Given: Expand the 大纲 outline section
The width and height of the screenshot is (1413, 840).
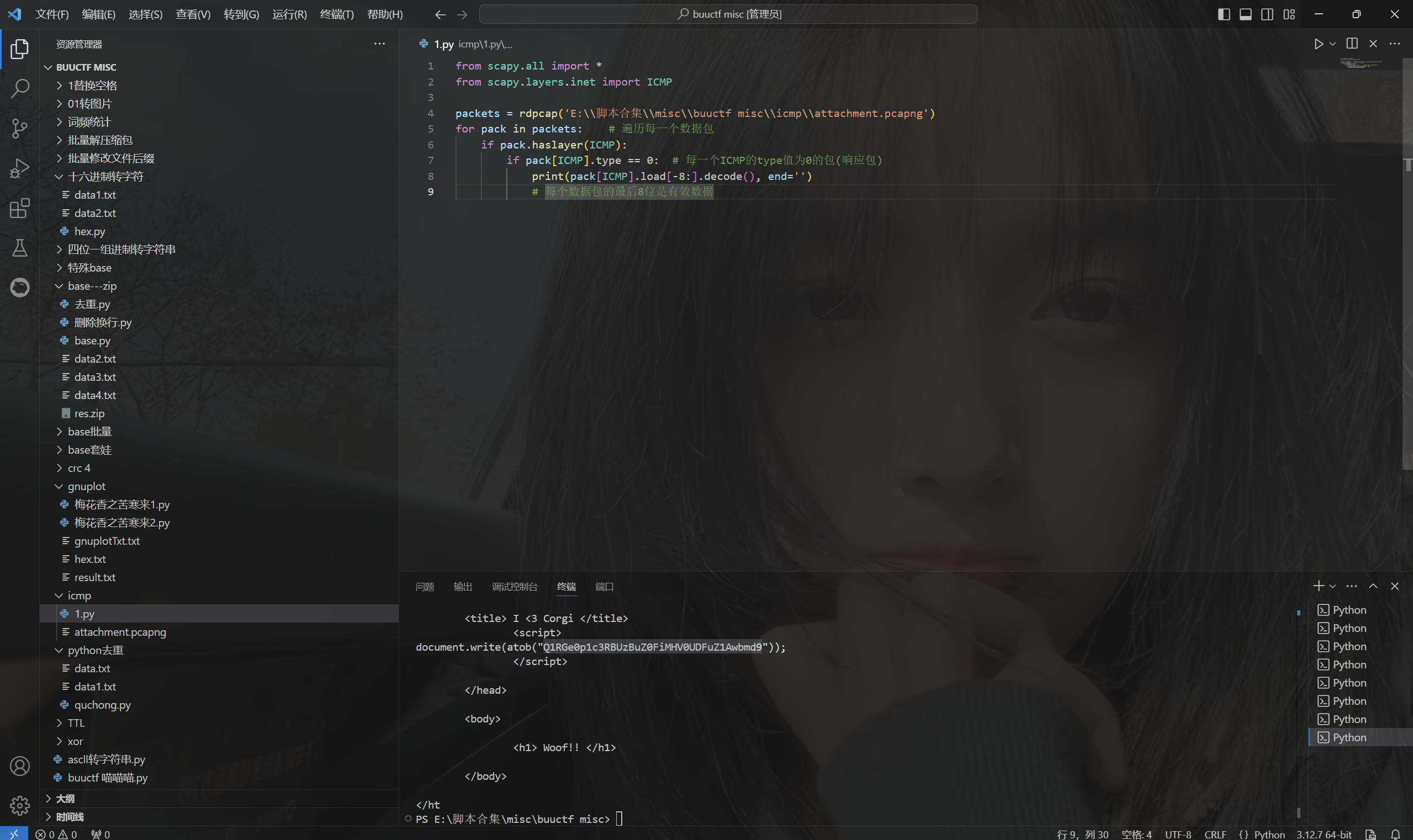Looking at the screenshot, I should coord(219,799).
